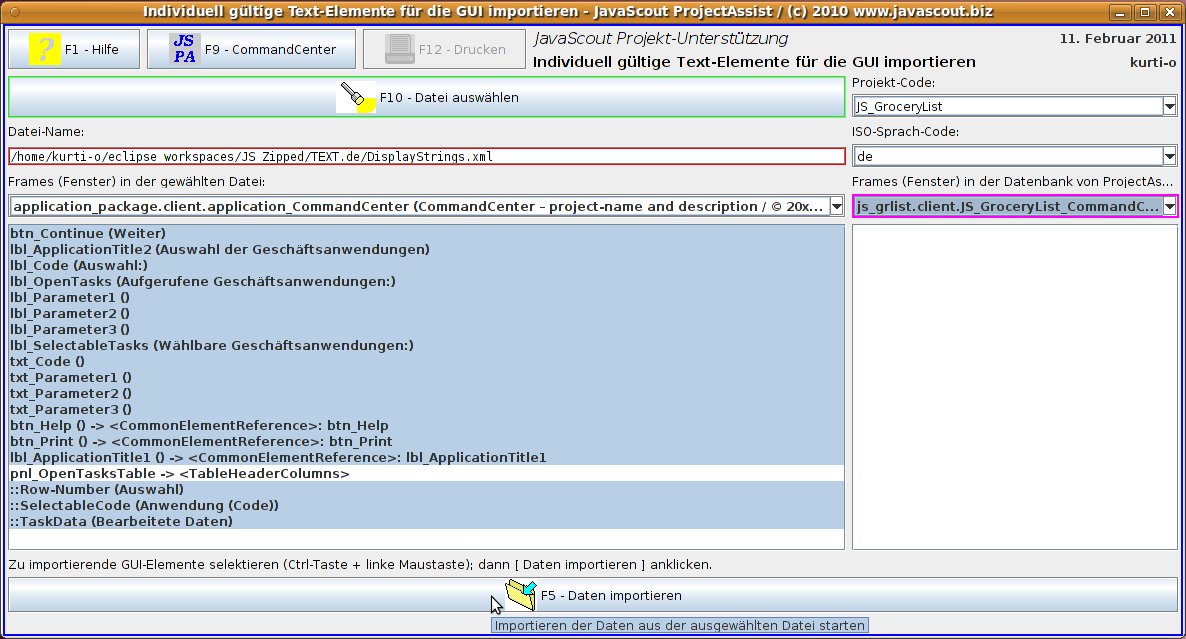This screenshot has height=639, width=1186.
Task: Click the flashlight icon for file selection
Action: (x=355, y=97)
